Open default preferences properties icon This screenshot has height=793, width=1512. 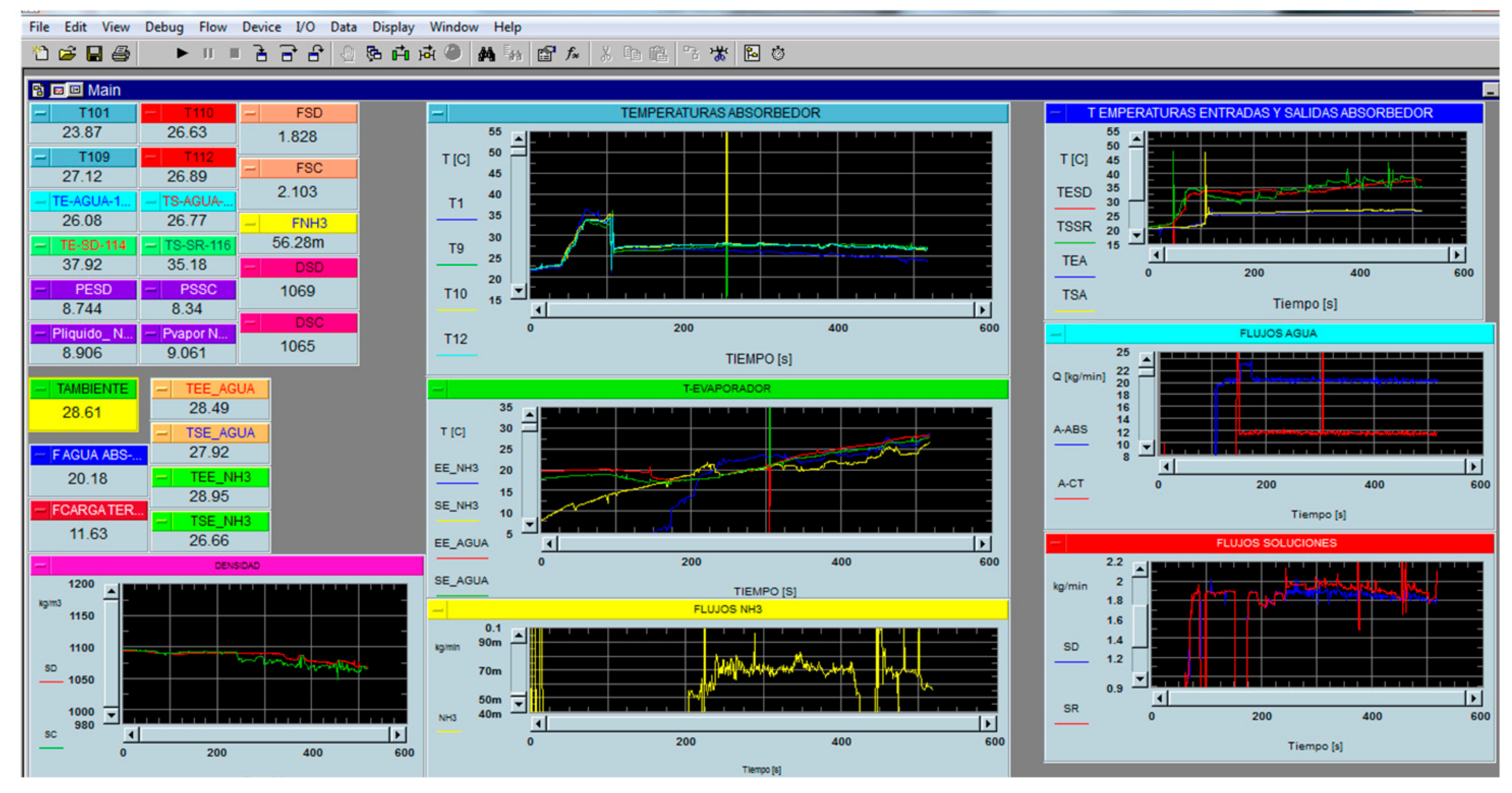(x=546, y=54)
